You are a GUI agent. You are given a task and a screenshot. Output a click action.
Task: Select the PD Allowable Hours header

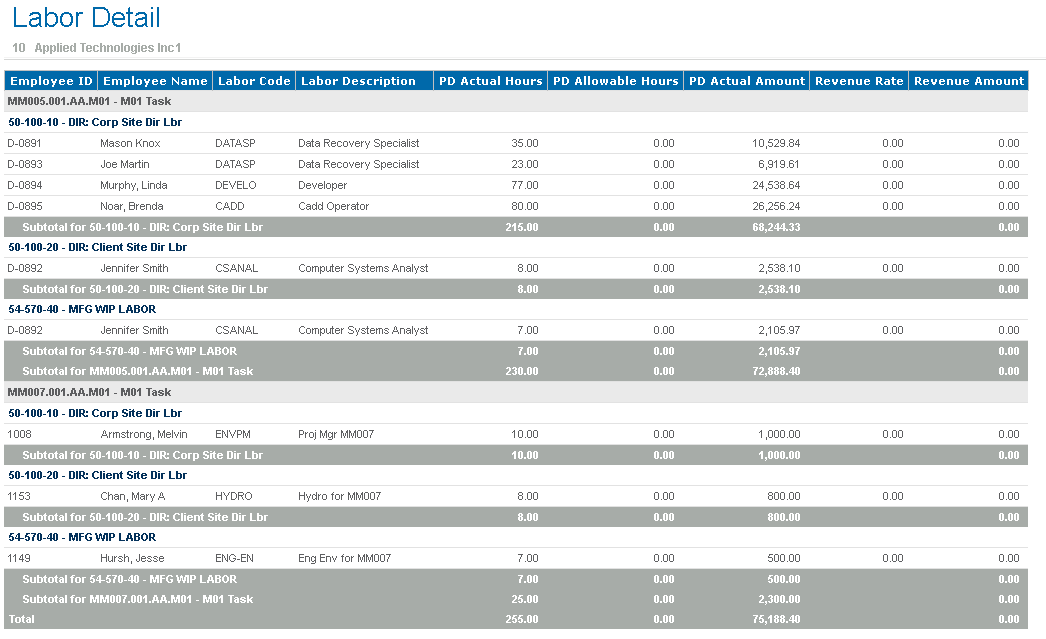click(615, 81)
